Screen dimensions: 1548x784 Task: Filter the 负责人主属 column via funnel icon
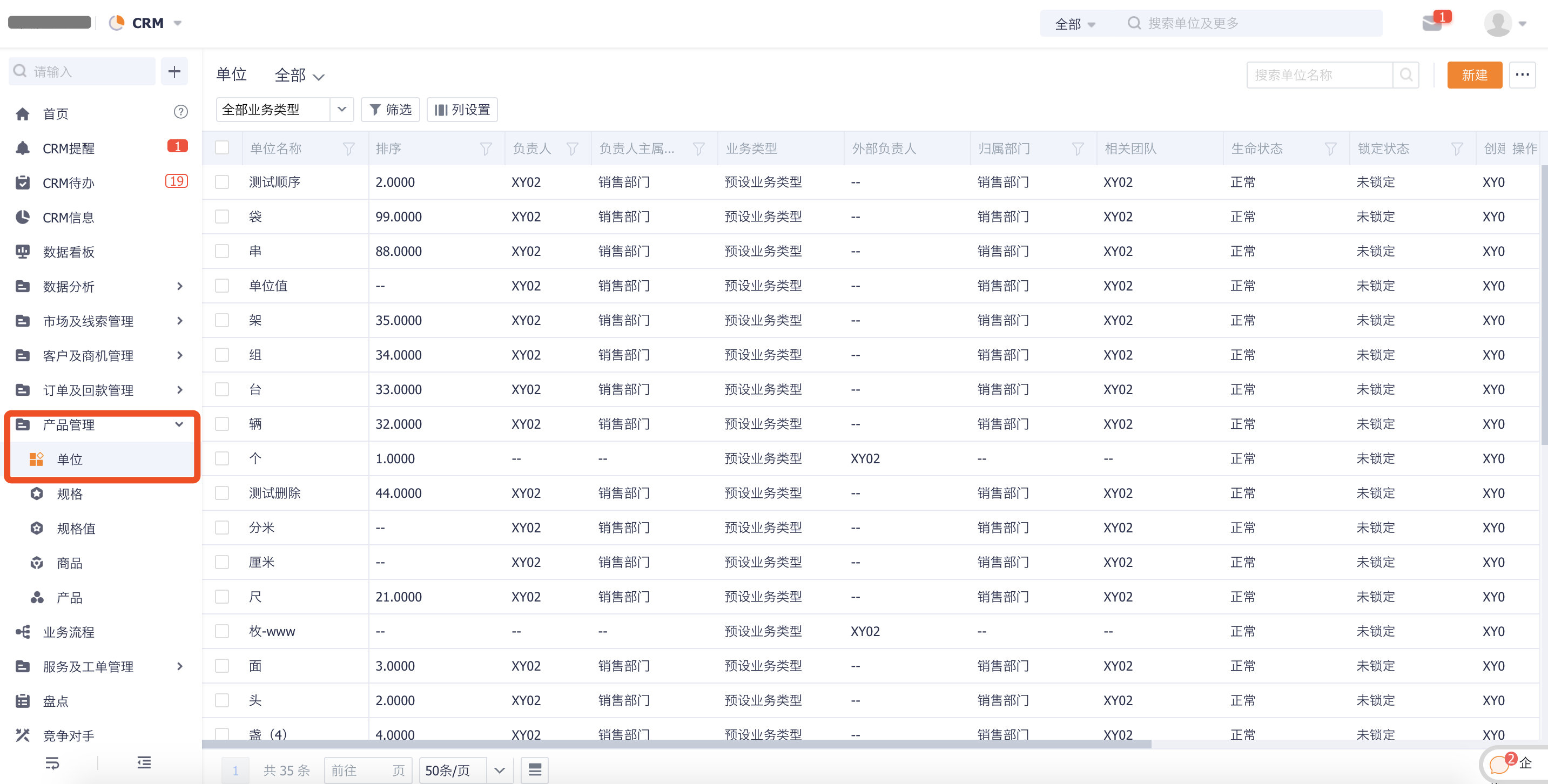(698, 148)
